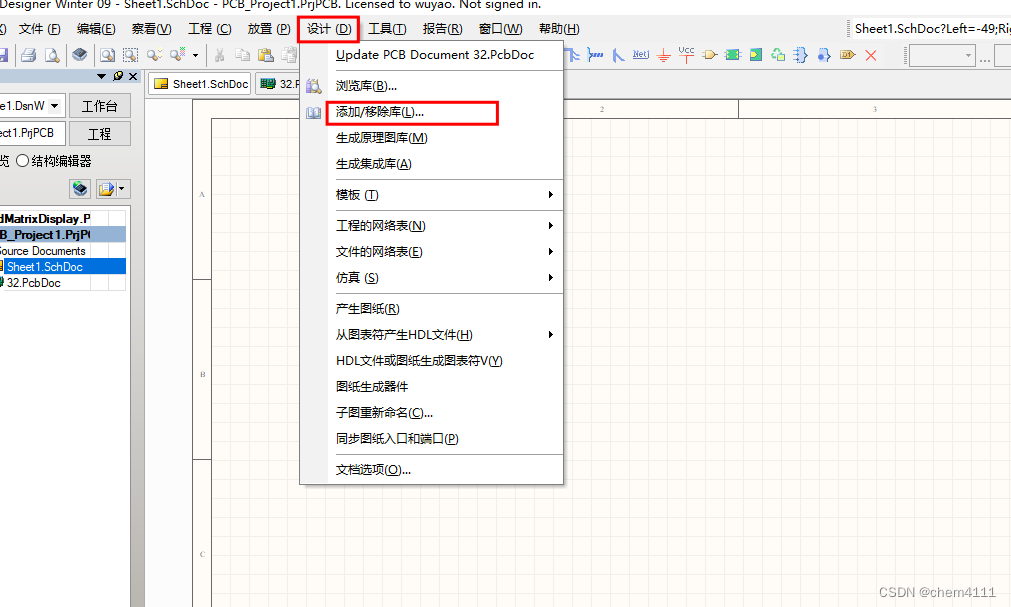The width and height of the screenshot is (1011, 607).
Task: Select the Place Bus tool
Action: pyautogui.click(x=596, y=55)
